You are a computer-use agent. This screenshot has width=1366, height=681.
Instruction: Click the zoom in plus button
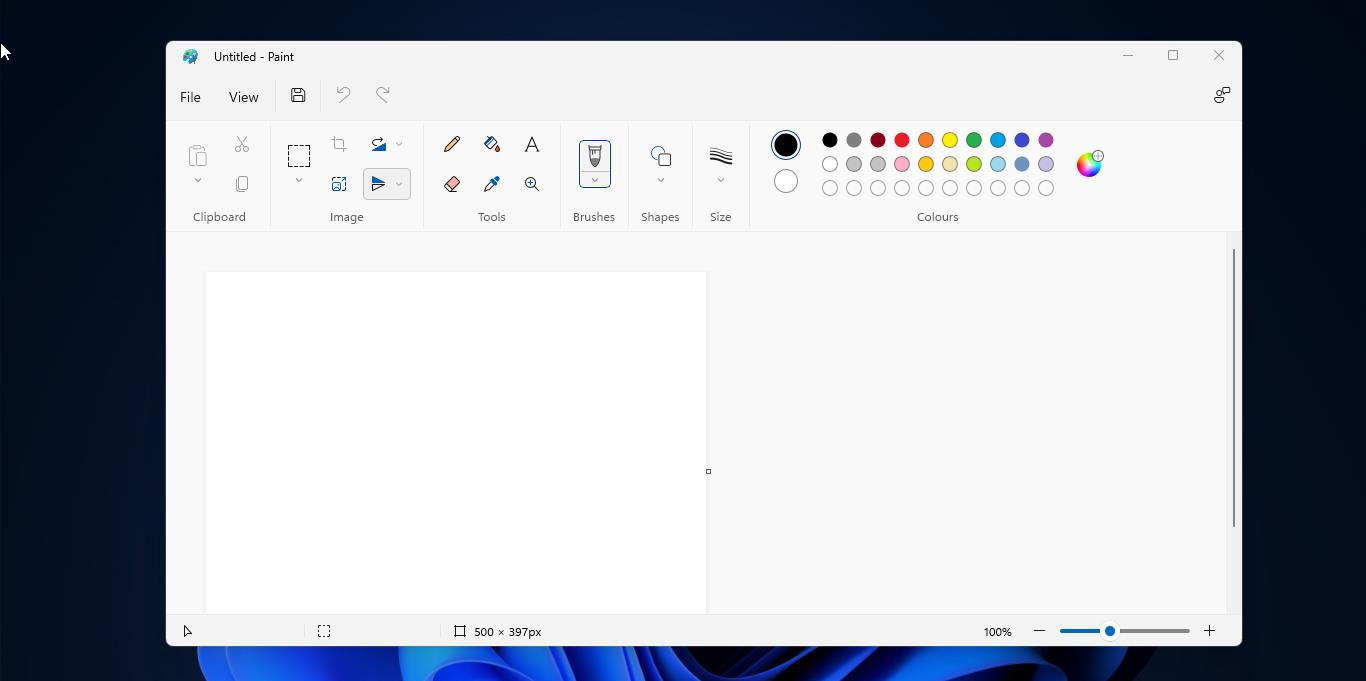pyautogui.click(x=1209, y=631)
